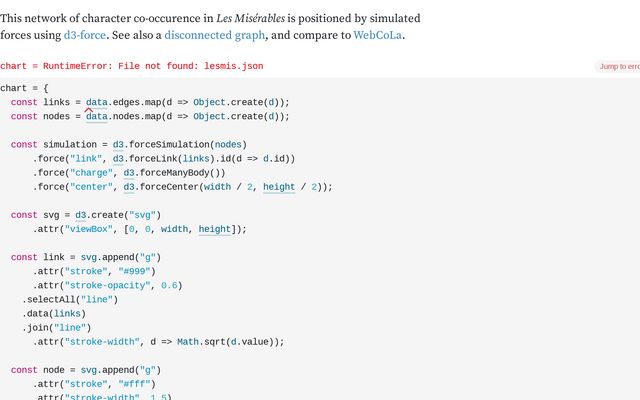Image resolution: width=640 pixels, height=400 pixels.
Task: Open the disconnected graph link
Action: coord(212,35)
